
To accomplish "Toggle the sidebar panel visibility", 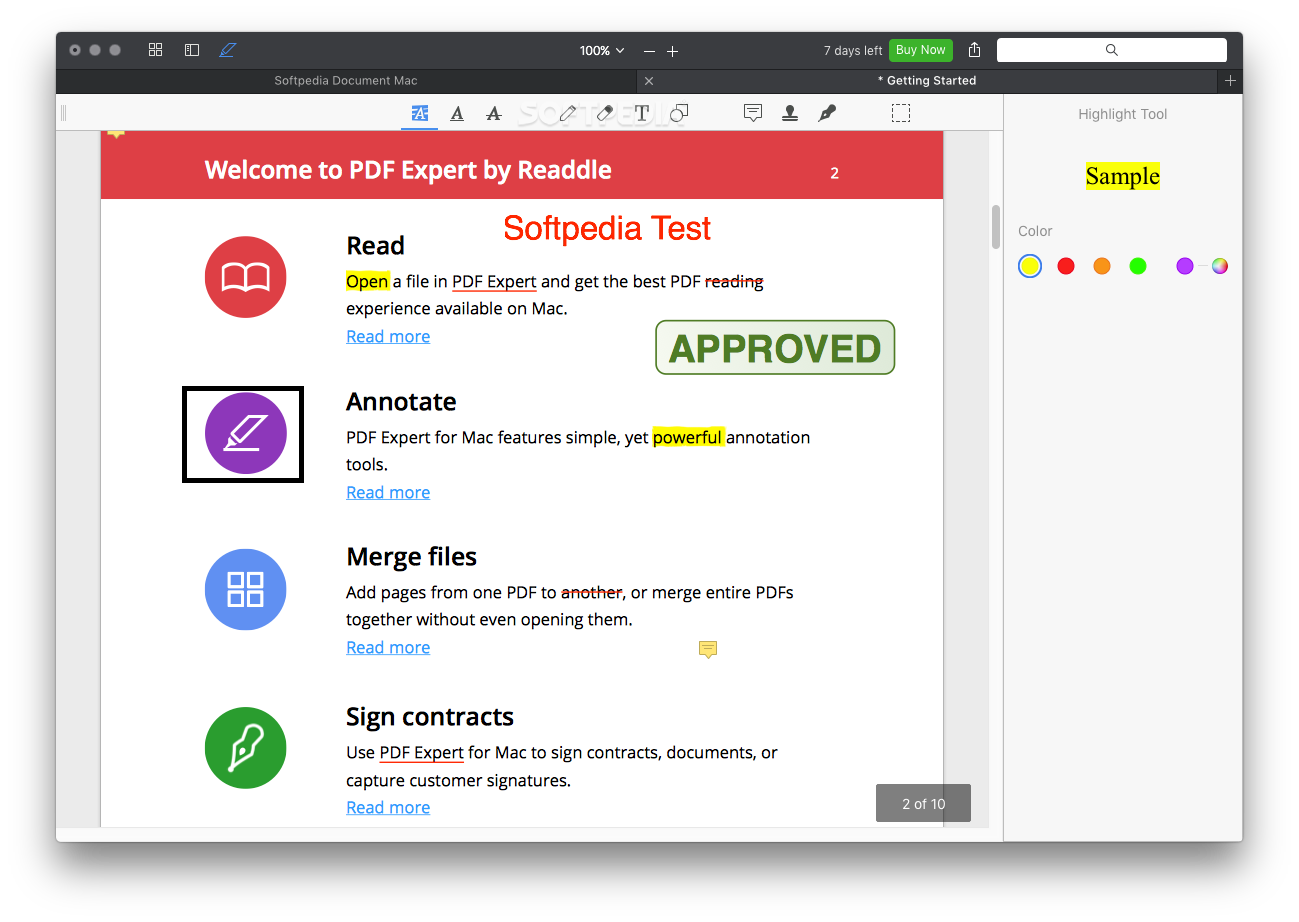I will click(191, 49).
